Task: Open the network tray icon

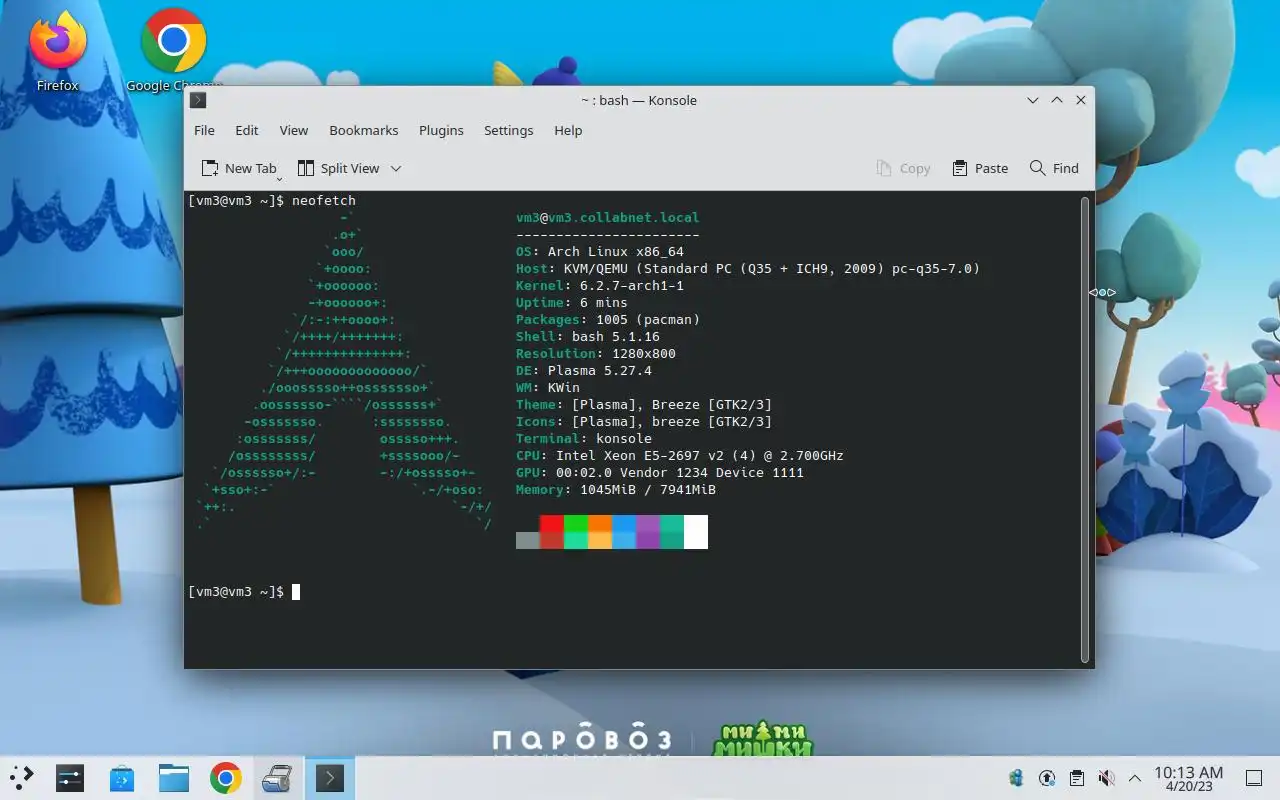Action: tap(1017, 778)
